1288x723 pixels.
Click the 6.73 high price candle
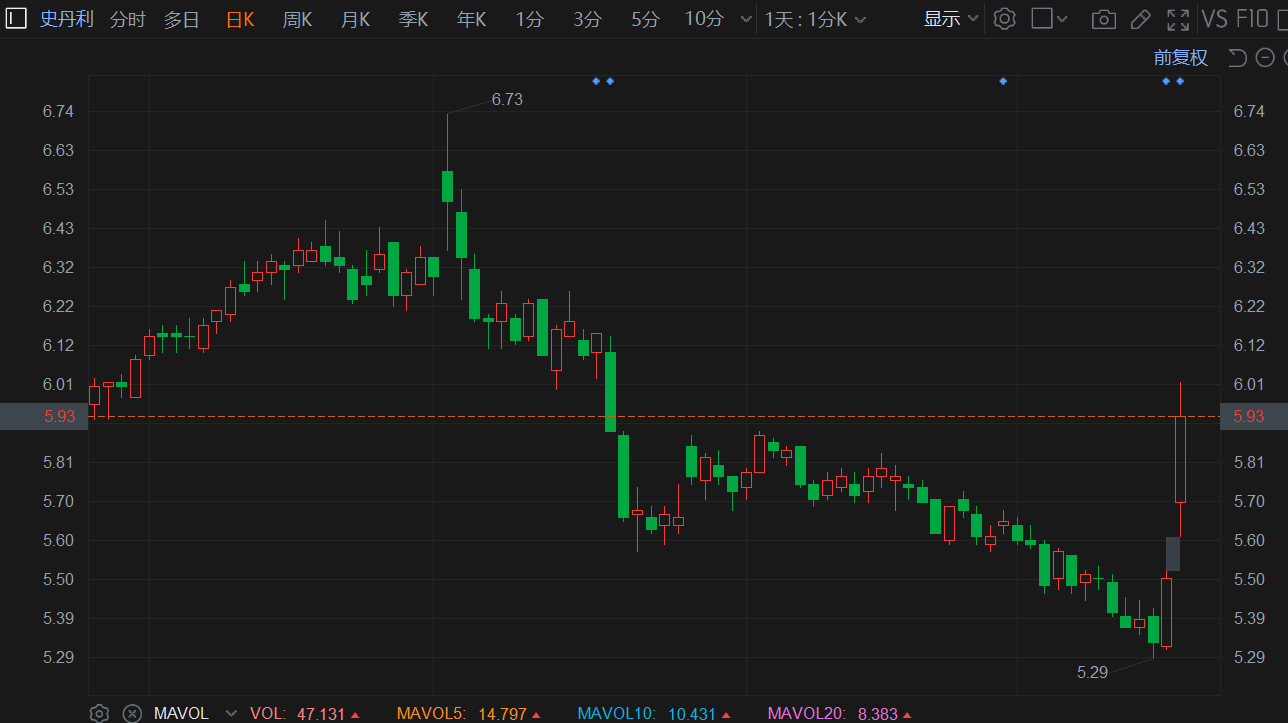click(x=447, y=186)
